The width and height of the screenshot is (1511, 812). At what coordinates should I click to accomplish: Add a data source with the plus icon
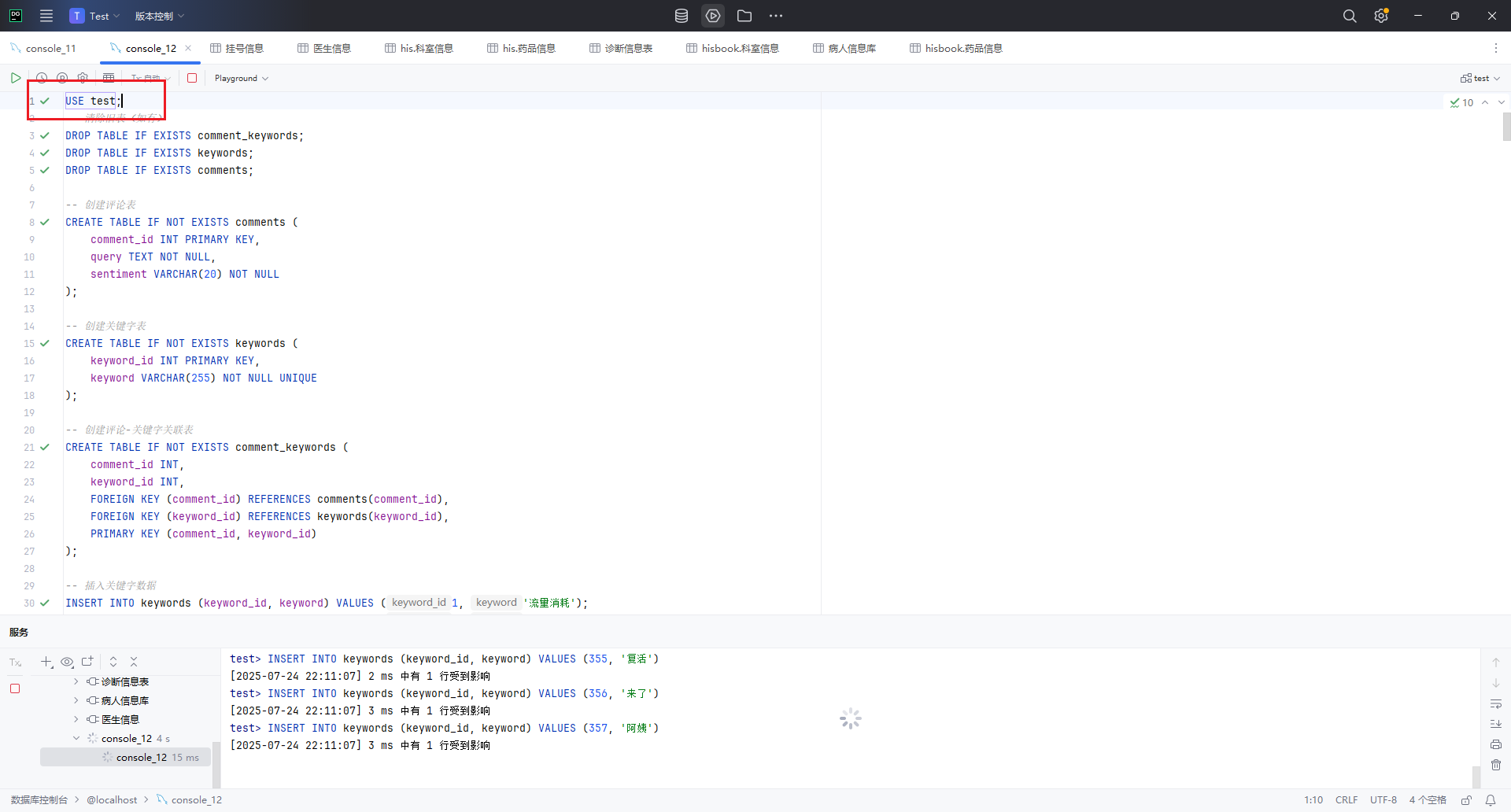pyautogui.click(x=46, y=662)
